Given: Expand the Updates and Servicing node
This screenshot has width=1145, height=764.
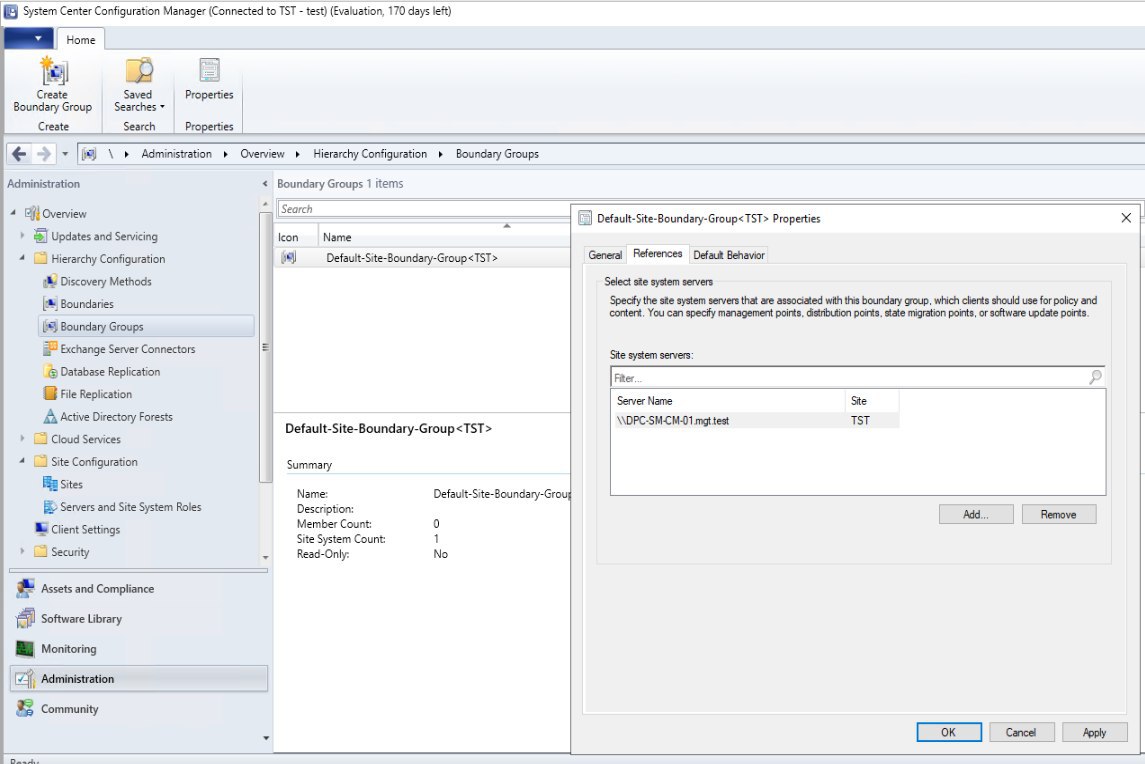Looking at the screenshot, I should (x=22, y=235).
